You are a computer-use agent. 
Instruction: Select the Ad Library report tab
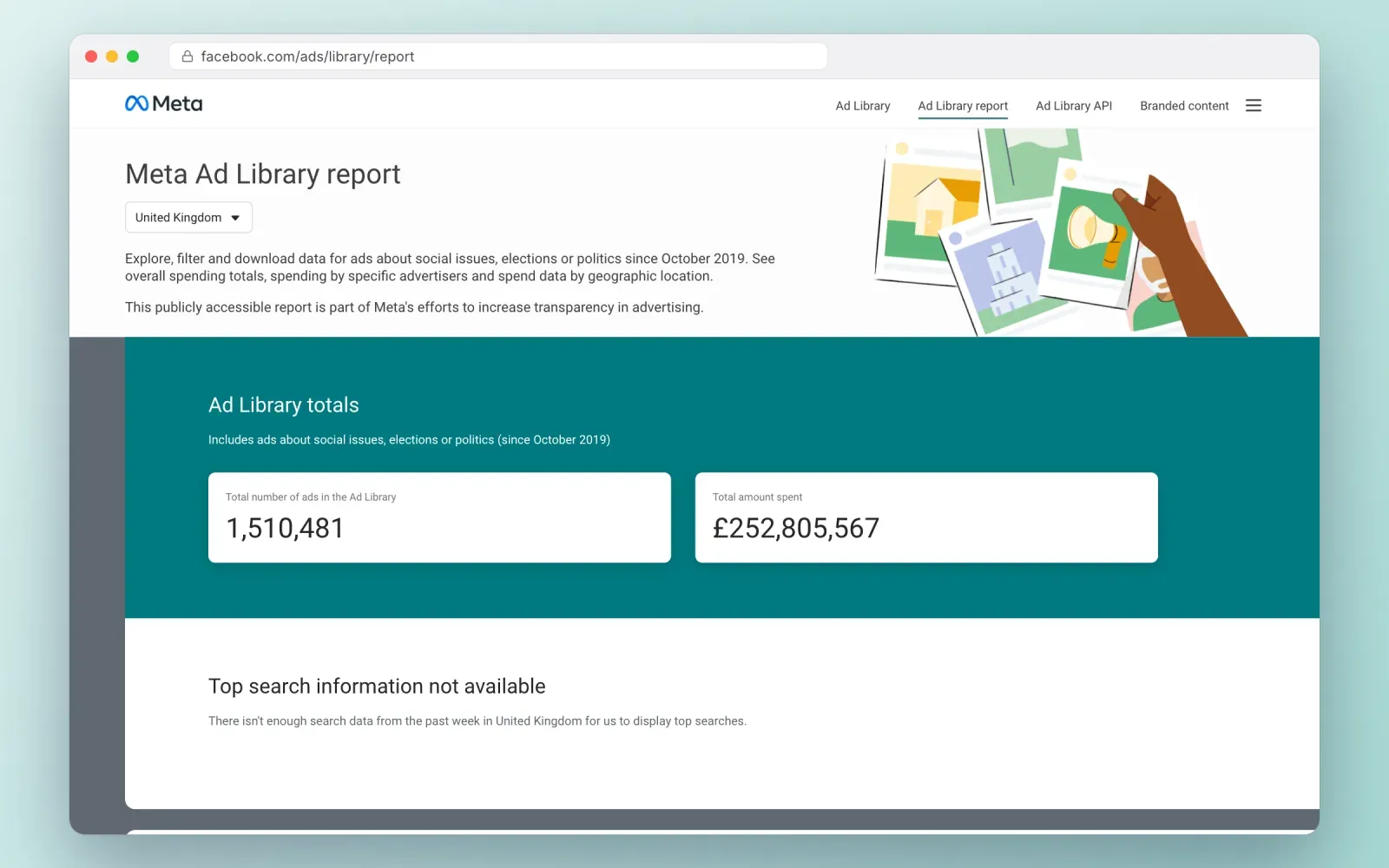[963, 106]
